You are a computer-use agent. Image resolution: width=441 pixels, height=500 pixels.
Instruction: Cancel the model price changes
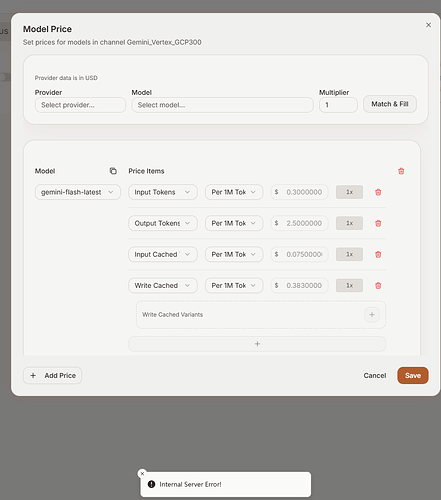375,376
